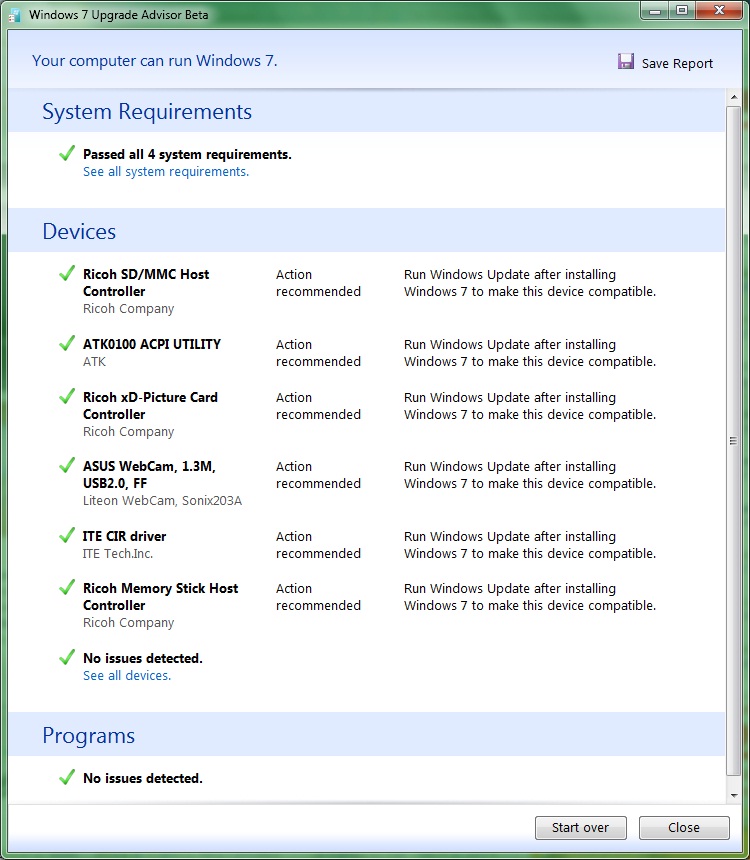Viewport: 750px width, 860px height.
Task: Click the checkmark beside Ricoh Memory Stick Host Controller
Action: click(67, 587)
